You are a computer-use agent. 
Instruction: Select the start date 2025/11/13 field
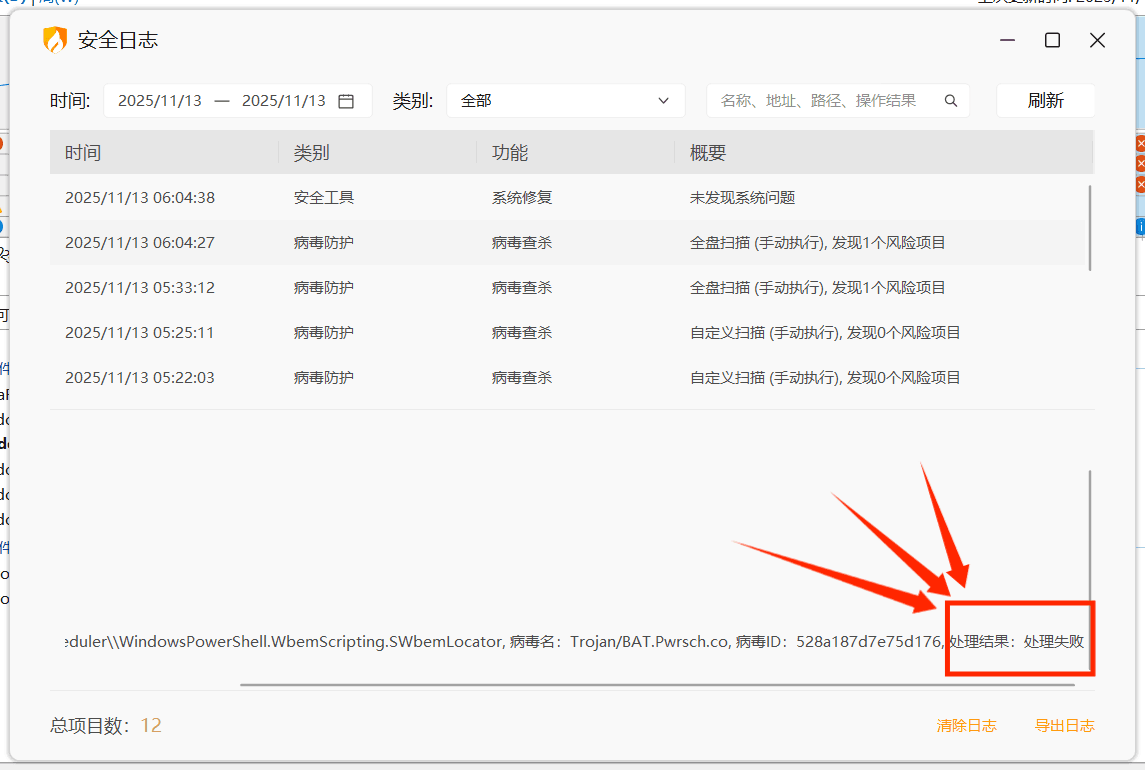(x=160, y=101)
